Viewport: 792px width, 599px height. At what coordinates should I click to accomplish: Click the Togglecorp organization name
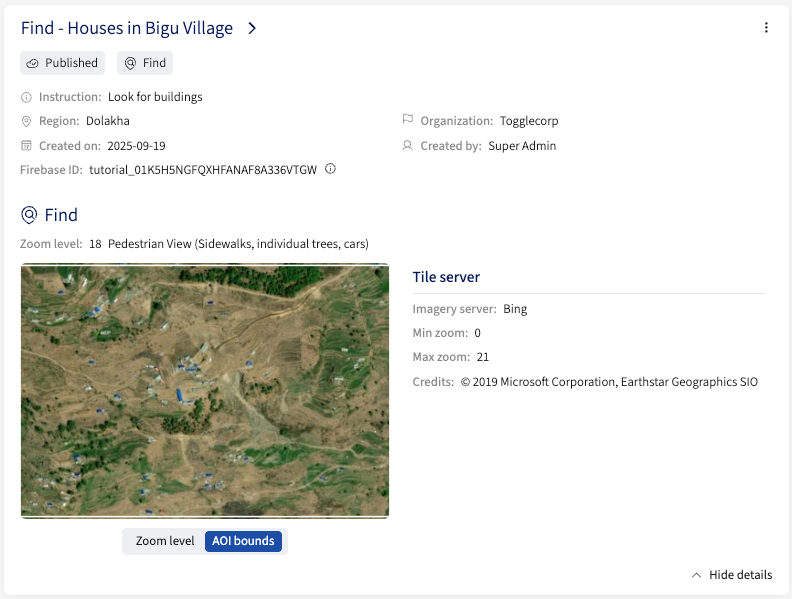pos(529,121)
